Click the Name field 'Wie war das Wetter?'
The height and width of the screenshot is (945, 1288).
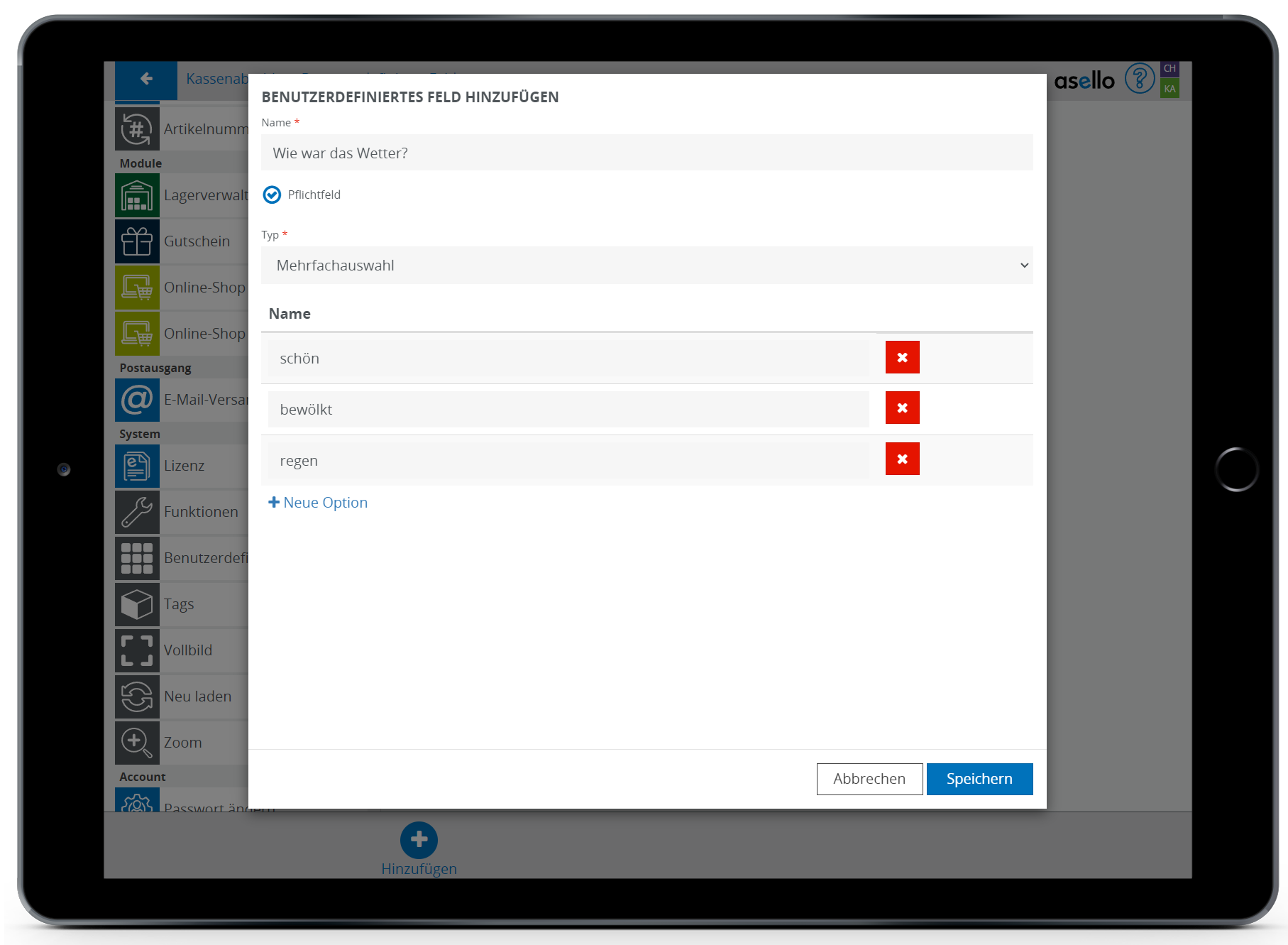(646, 153)
